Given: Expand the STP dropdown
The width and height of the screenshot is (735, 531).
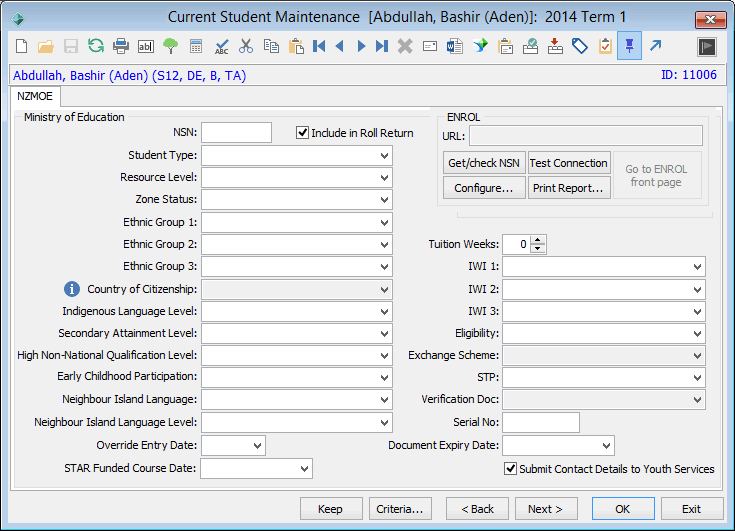Looking at the screenshot, I should 698,378.
